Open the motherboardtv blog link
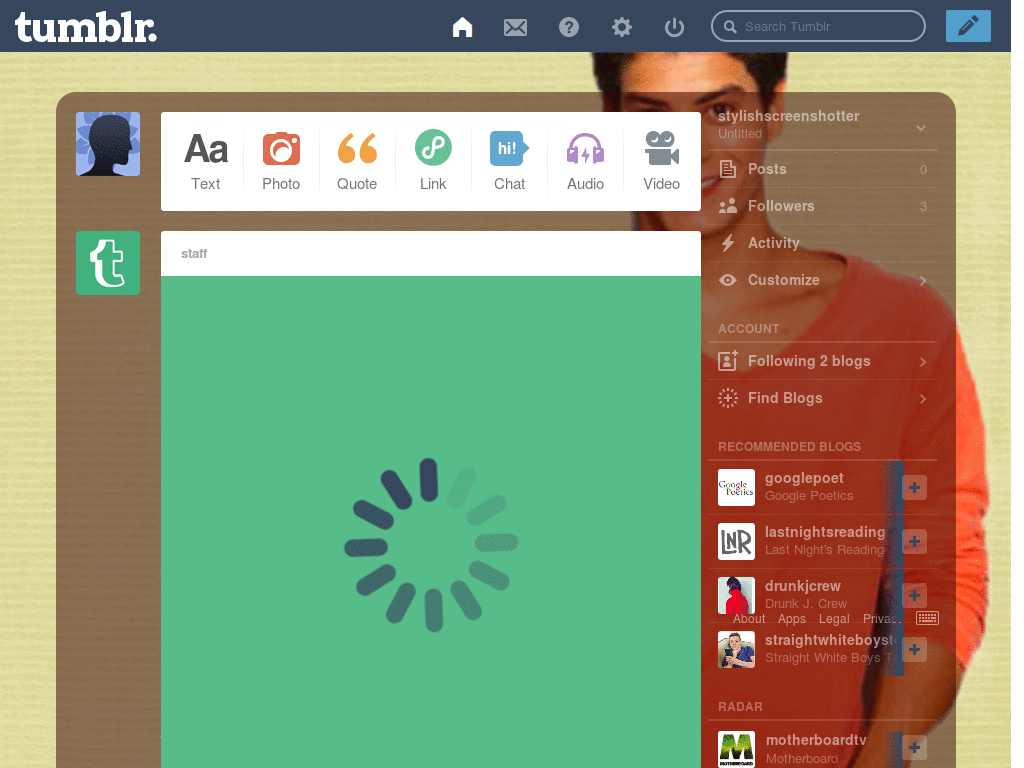 click(816, 740)
